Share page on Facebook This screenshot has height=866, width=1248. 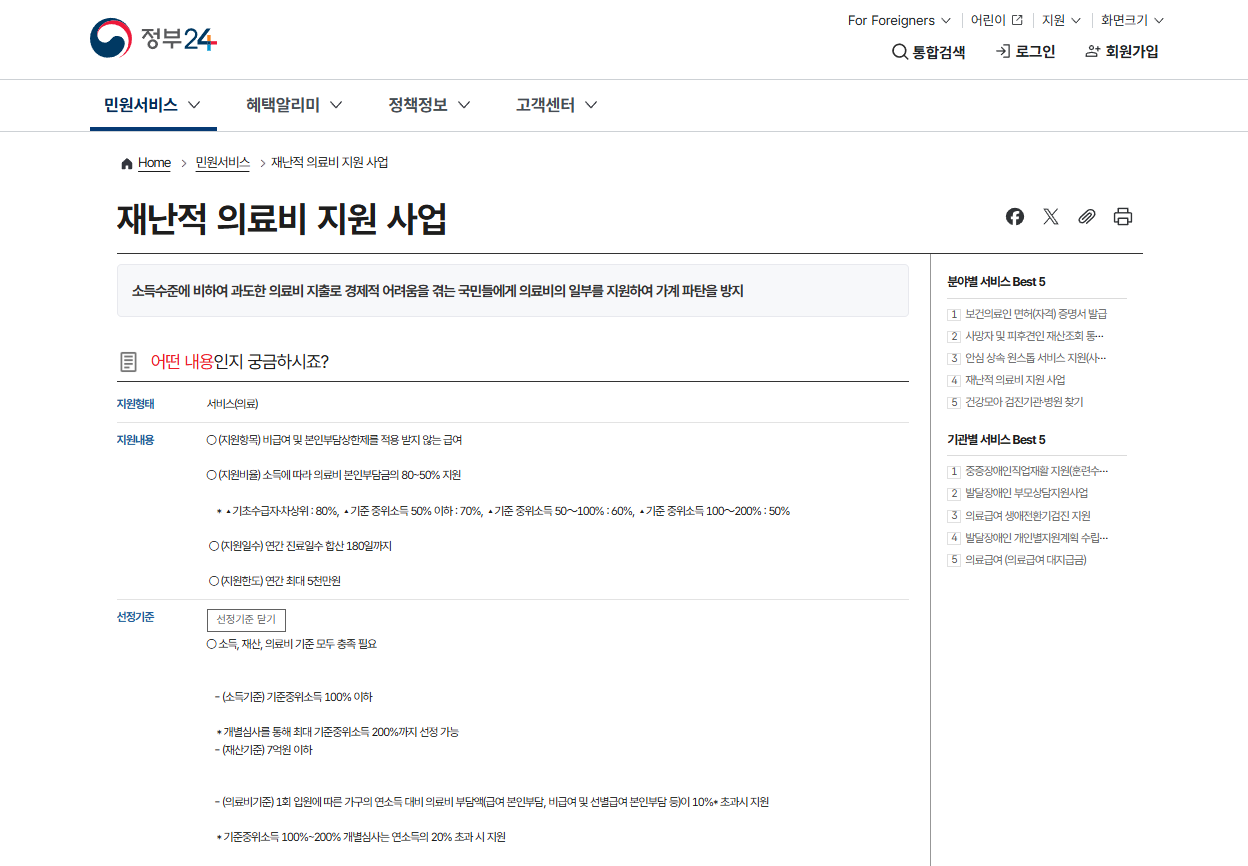1014,216
